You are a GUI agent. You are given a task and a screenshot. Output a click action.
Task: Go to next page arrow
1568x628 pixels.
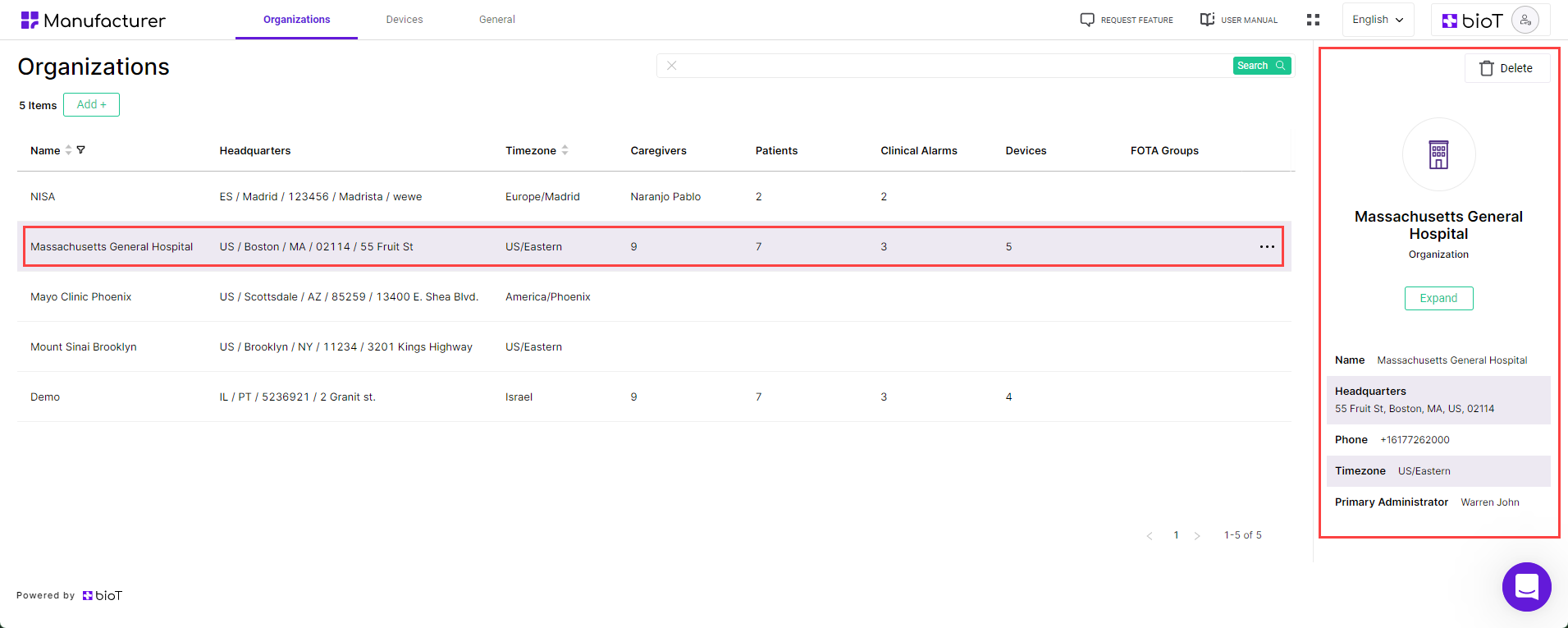click(1197, 535)
